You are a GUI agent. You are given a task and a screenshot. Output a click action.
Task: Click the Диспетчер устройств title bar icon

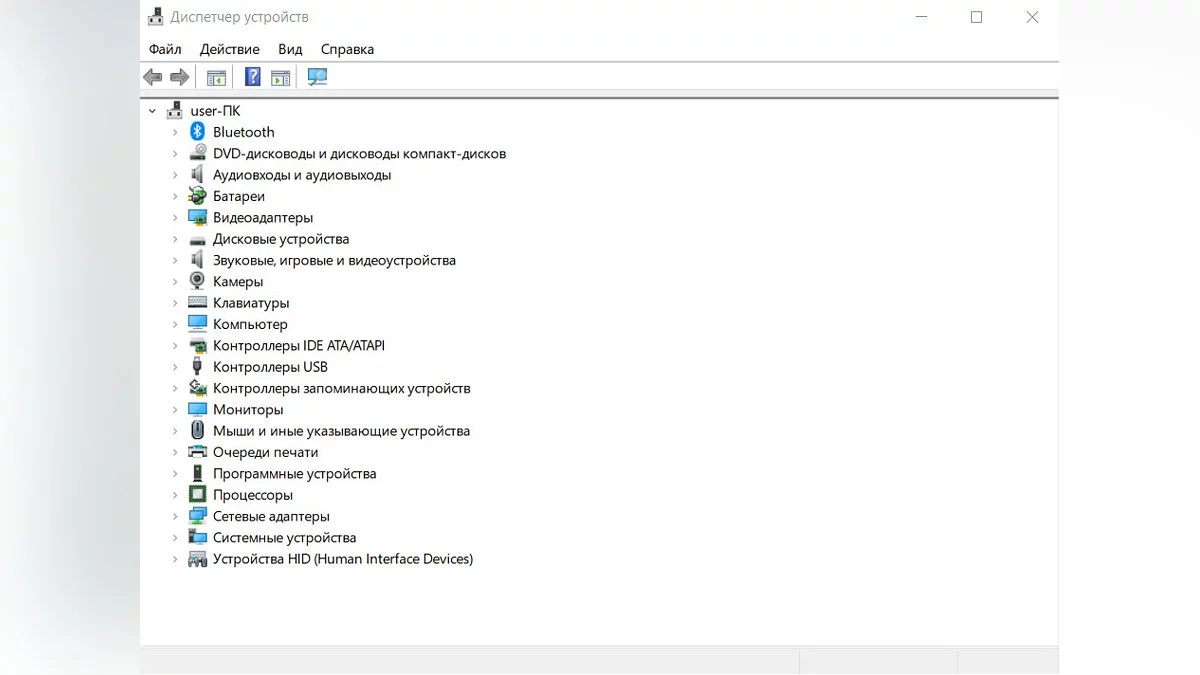point(156,17)
